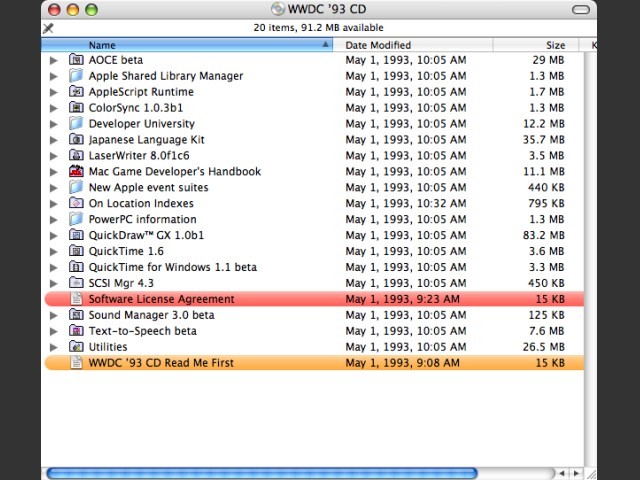Screen dimensions: 640x480
Task: Click the 440 KB size value
Action: (x=546, y=187)
